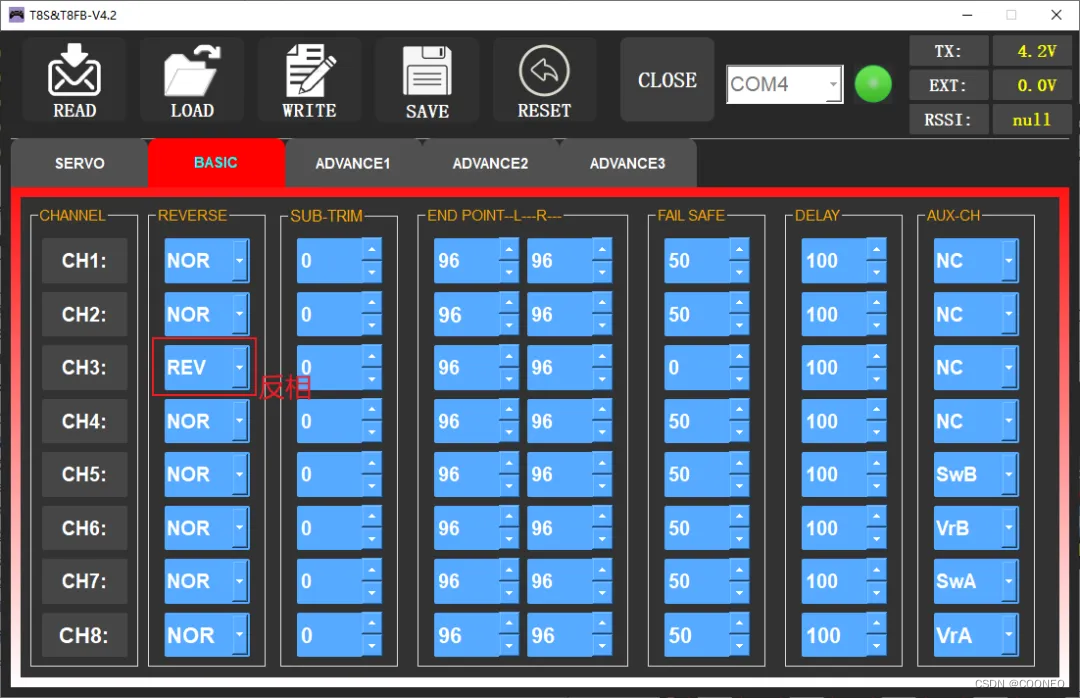This screenshot has height=698, width=1080.
Task: Open CH6 AUX-CH VrB dropdown
Action: (x=1009, y=528)
